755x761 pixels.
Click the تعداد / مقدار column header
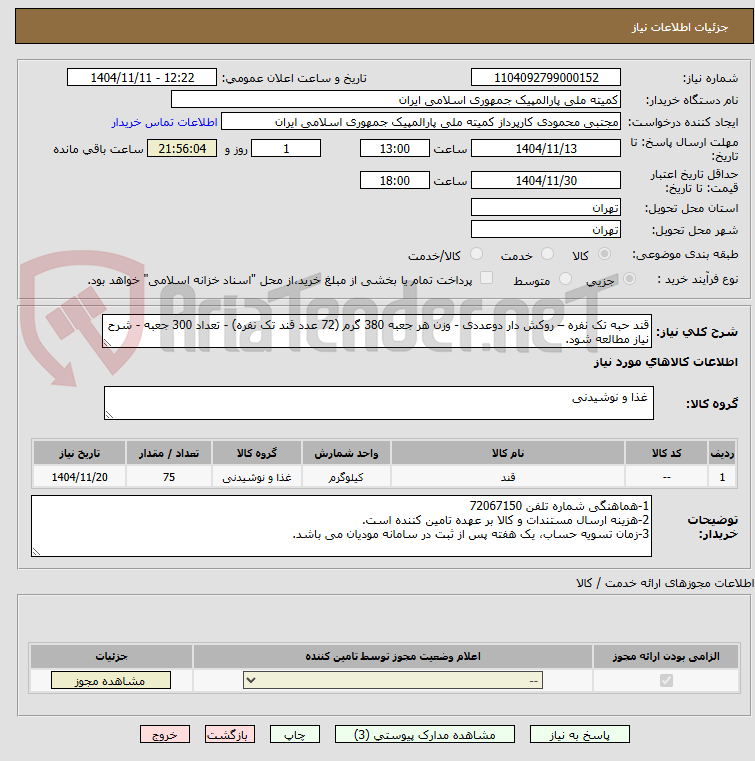(168, 453)
